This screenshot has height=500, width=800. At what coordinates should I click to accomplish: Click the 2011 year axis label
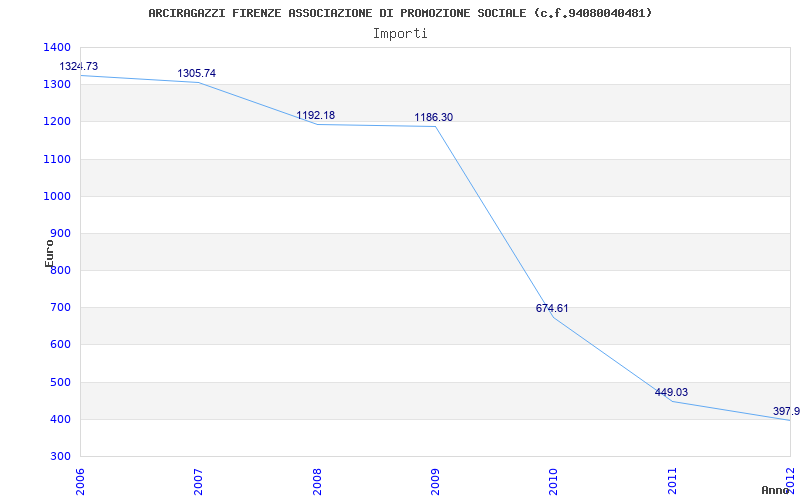coord(672,481)
